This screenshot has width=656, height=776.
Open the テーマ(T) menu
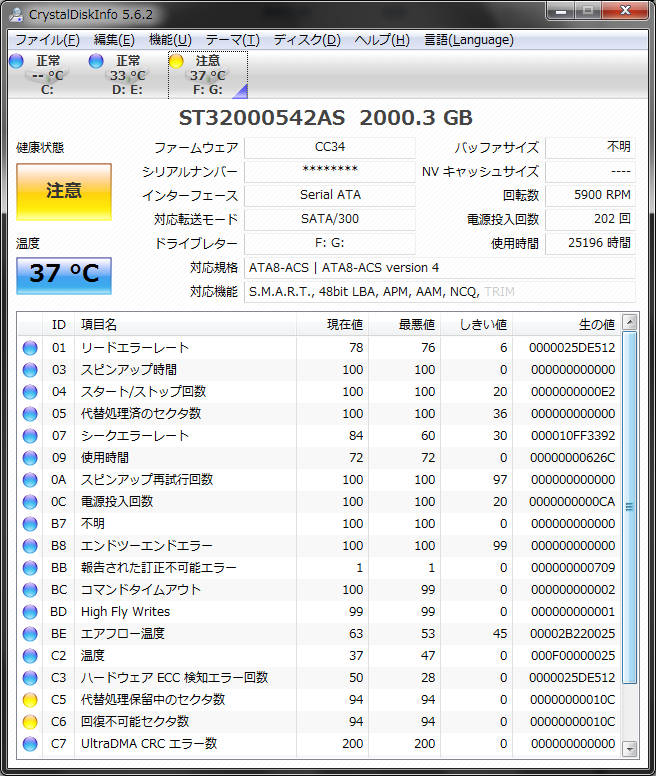tap(233, 40)
